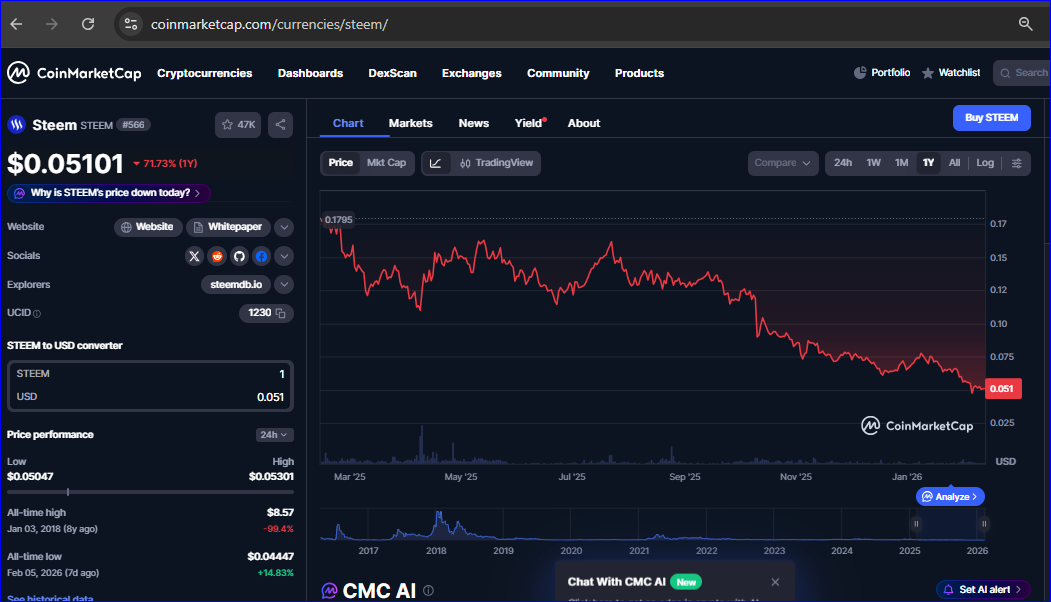Click the share icon for Steem
The width and height of the screenshot is (1051, 602).
[280, 125]
